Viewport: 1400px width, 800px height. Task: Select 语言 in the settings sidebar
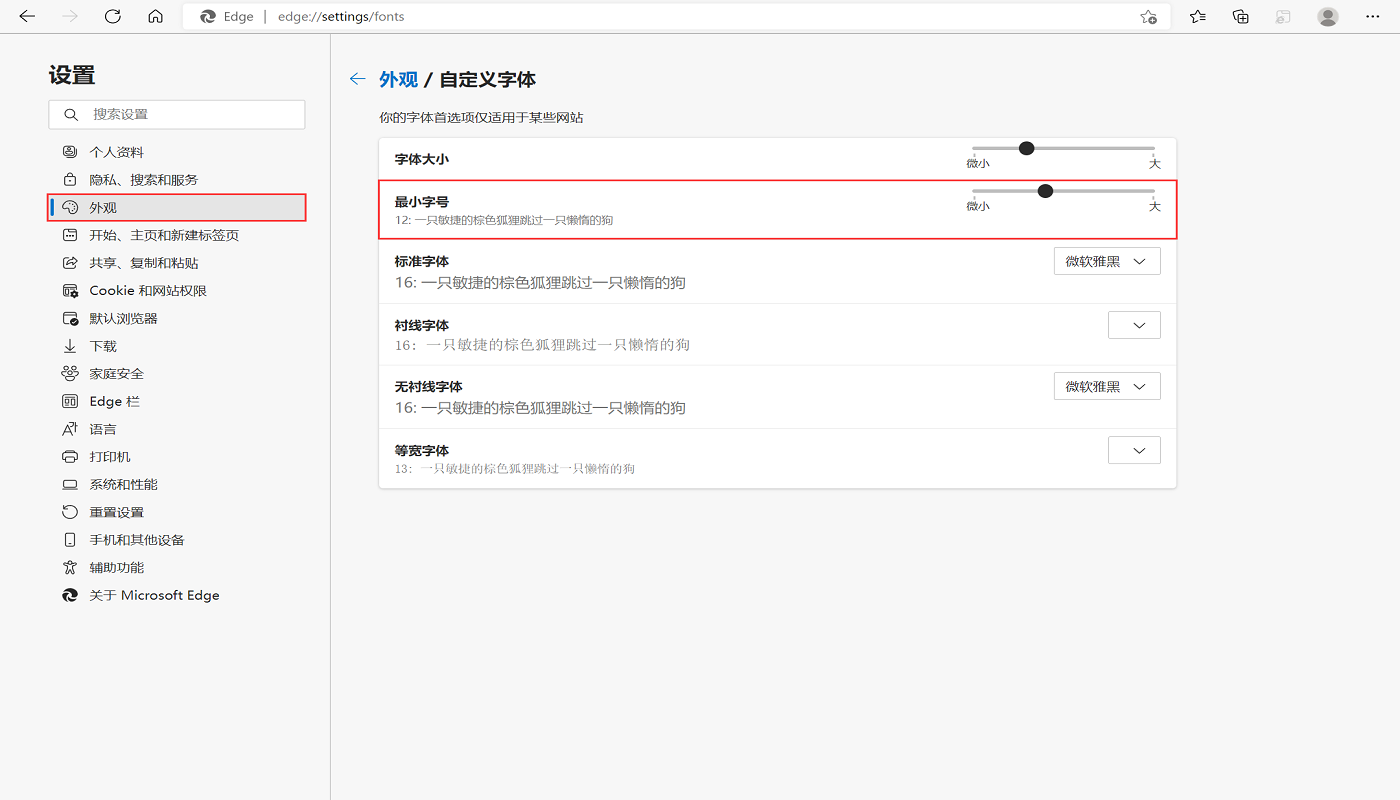click(105, 428)
